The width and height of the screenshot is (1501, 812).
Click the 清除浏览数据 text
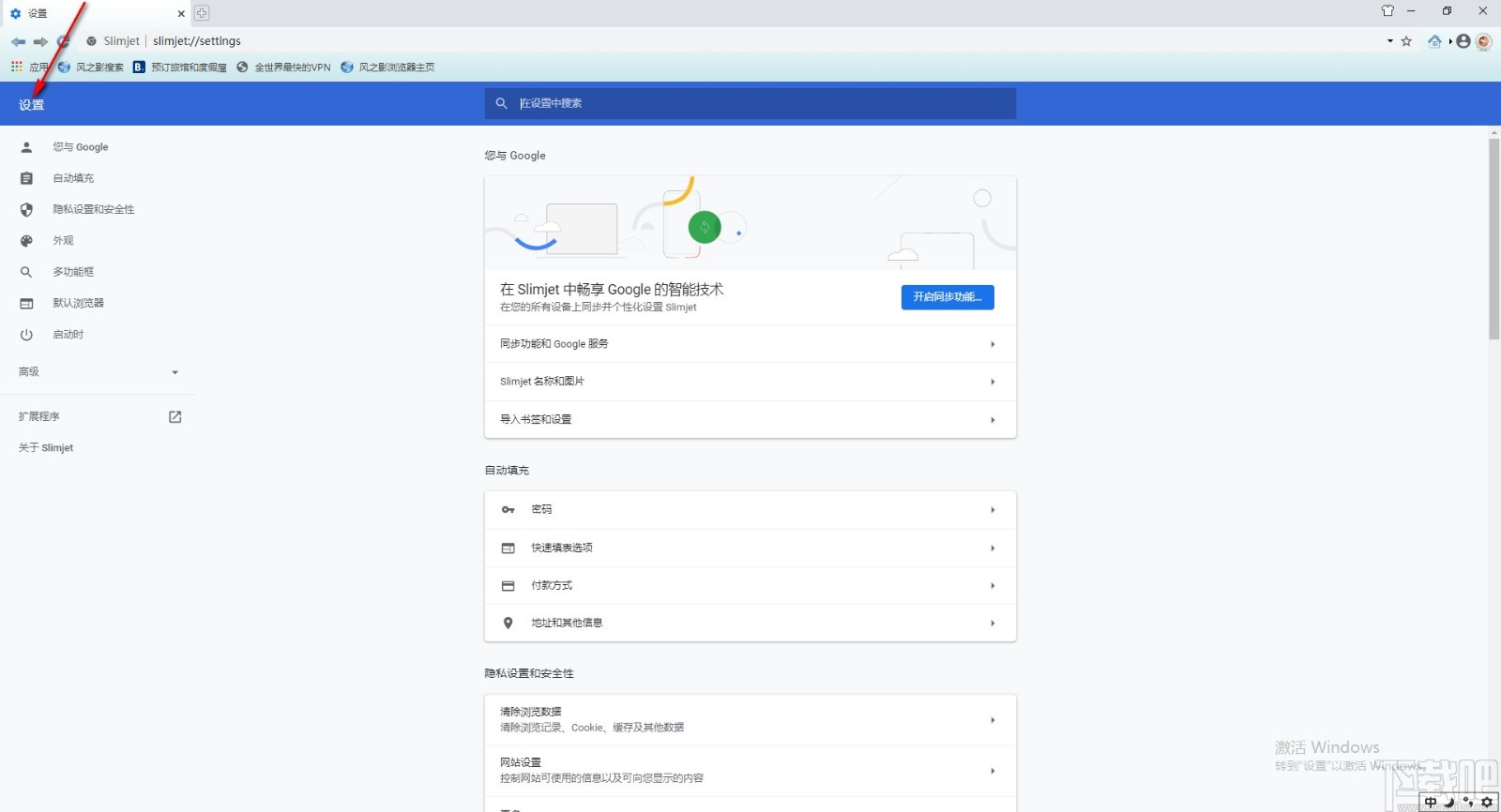(x=530, y=712)
